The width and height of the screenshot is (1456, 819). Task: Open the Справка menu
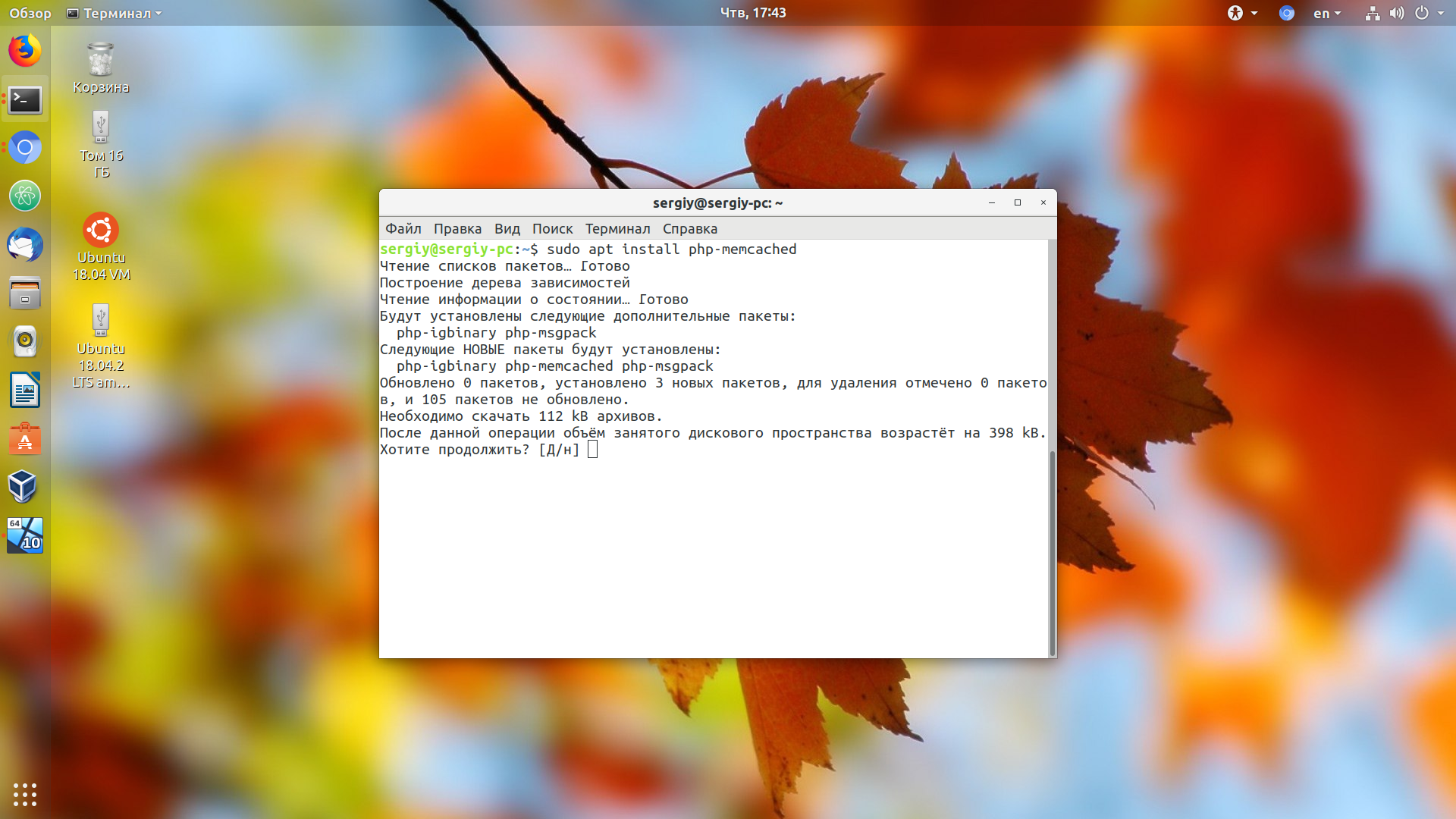coord(690,228)
